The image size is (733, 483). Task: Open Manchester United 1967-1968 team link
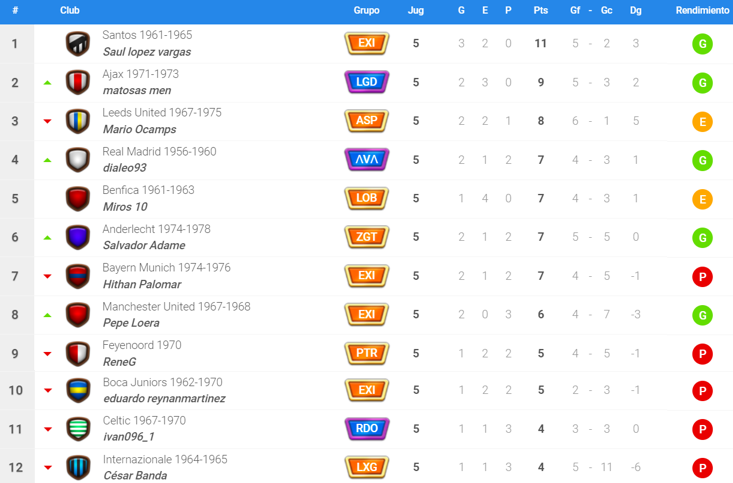(176, 306)
